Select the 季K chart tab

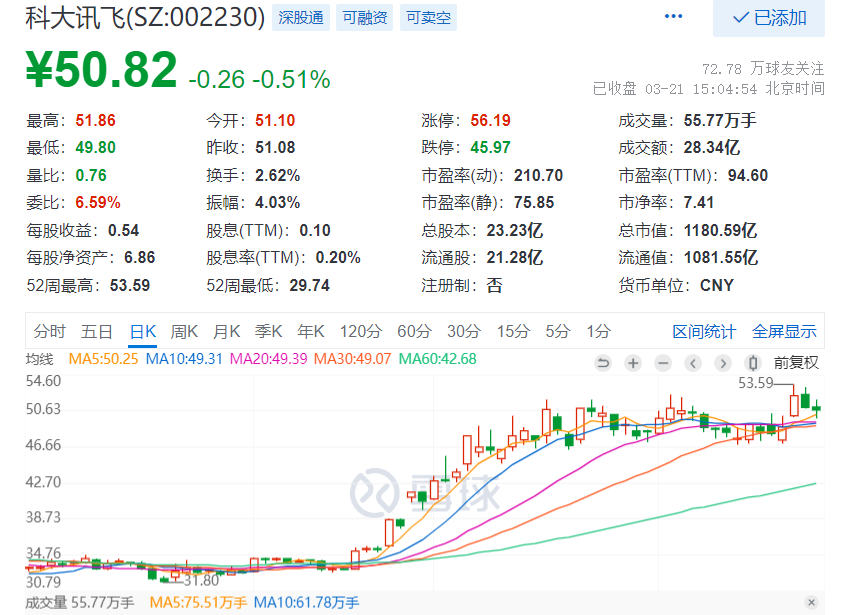[268, 331]
